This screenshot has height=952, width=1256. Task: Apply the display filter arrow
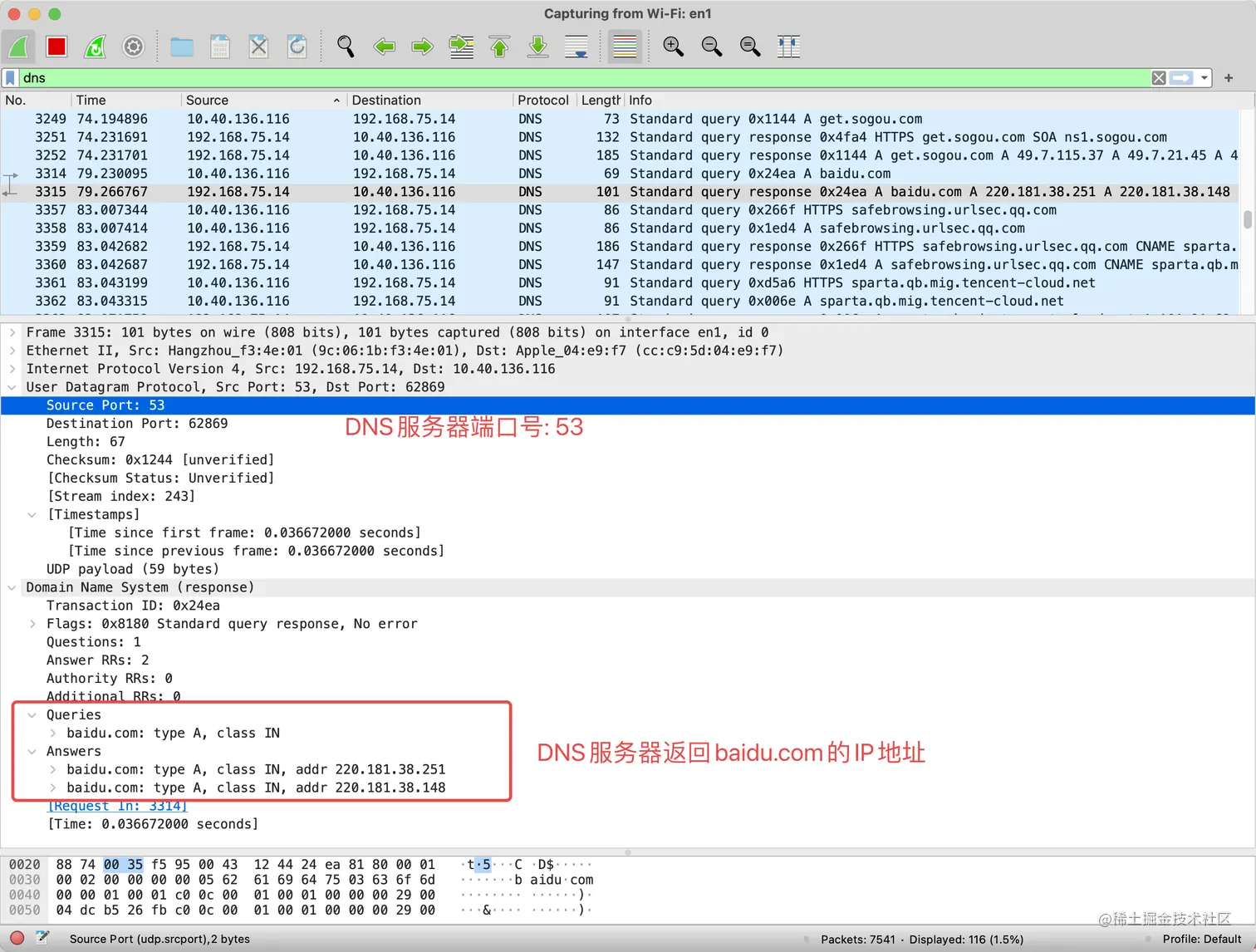pyautogui.click(x=1181, y=78)
